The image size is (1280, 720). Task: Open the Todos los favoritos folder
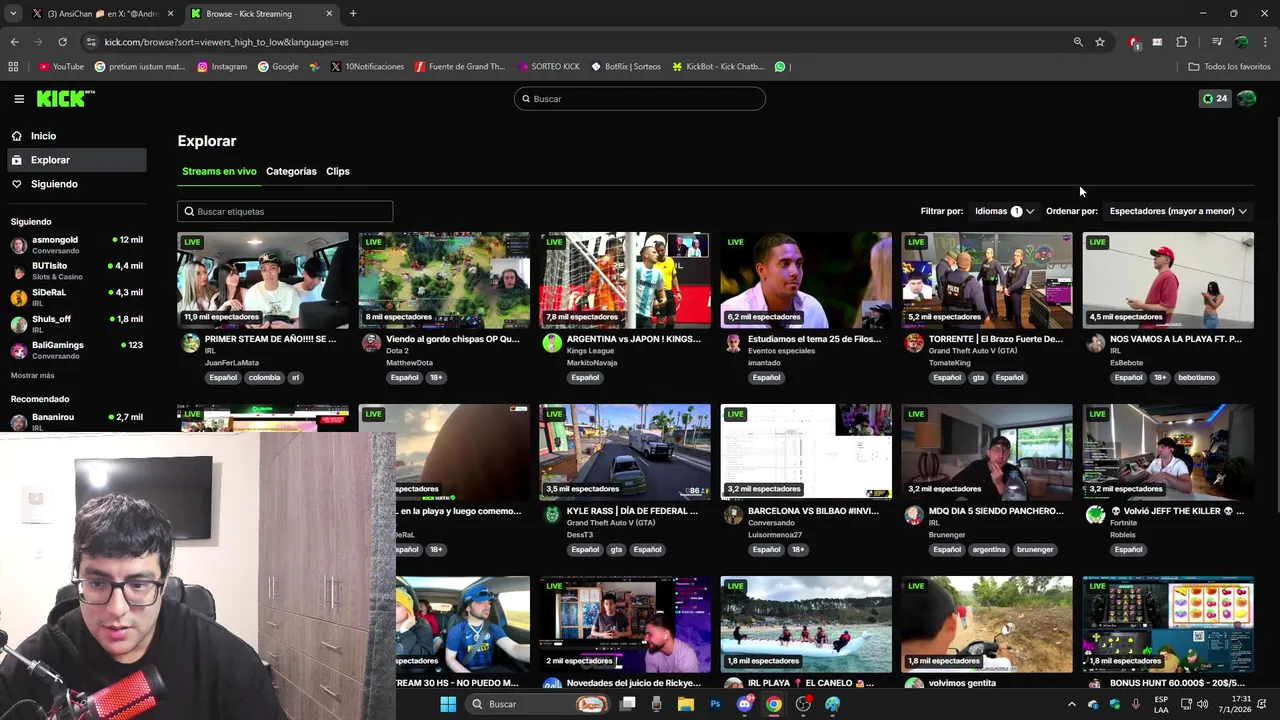[1229, 67]
